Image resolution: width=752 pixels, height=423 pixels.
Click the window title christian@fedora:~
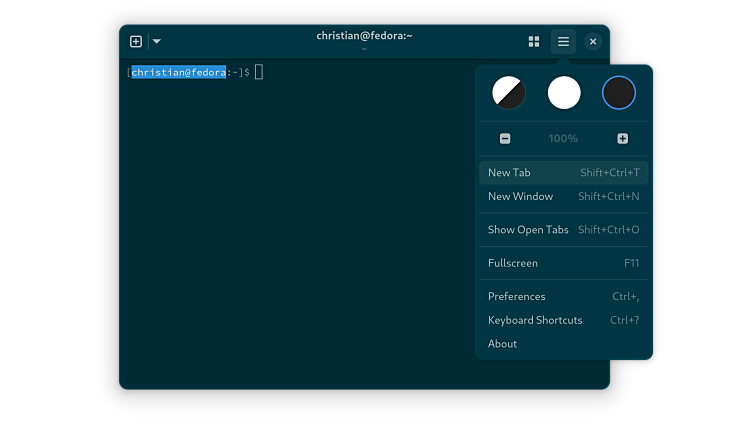364,36
